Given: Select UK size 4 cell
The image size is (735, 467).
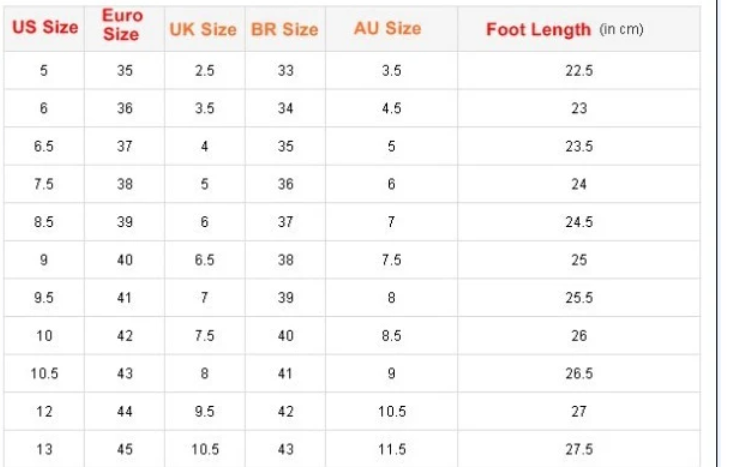Looking at the screenshot, I should (x=204, y=146).
